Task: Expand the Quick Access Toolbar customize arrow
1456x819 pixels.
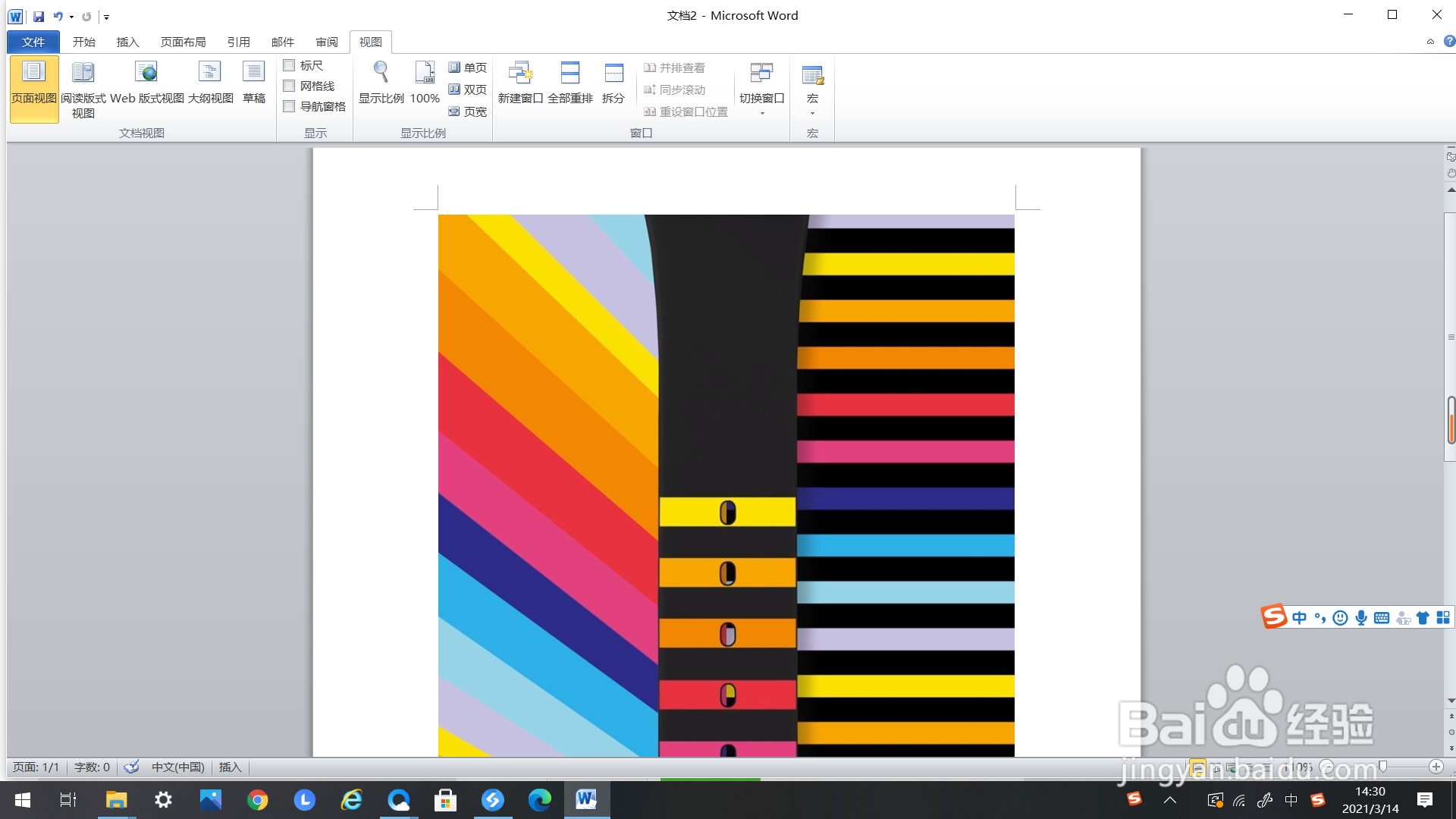Action: [x=106, y=17]
